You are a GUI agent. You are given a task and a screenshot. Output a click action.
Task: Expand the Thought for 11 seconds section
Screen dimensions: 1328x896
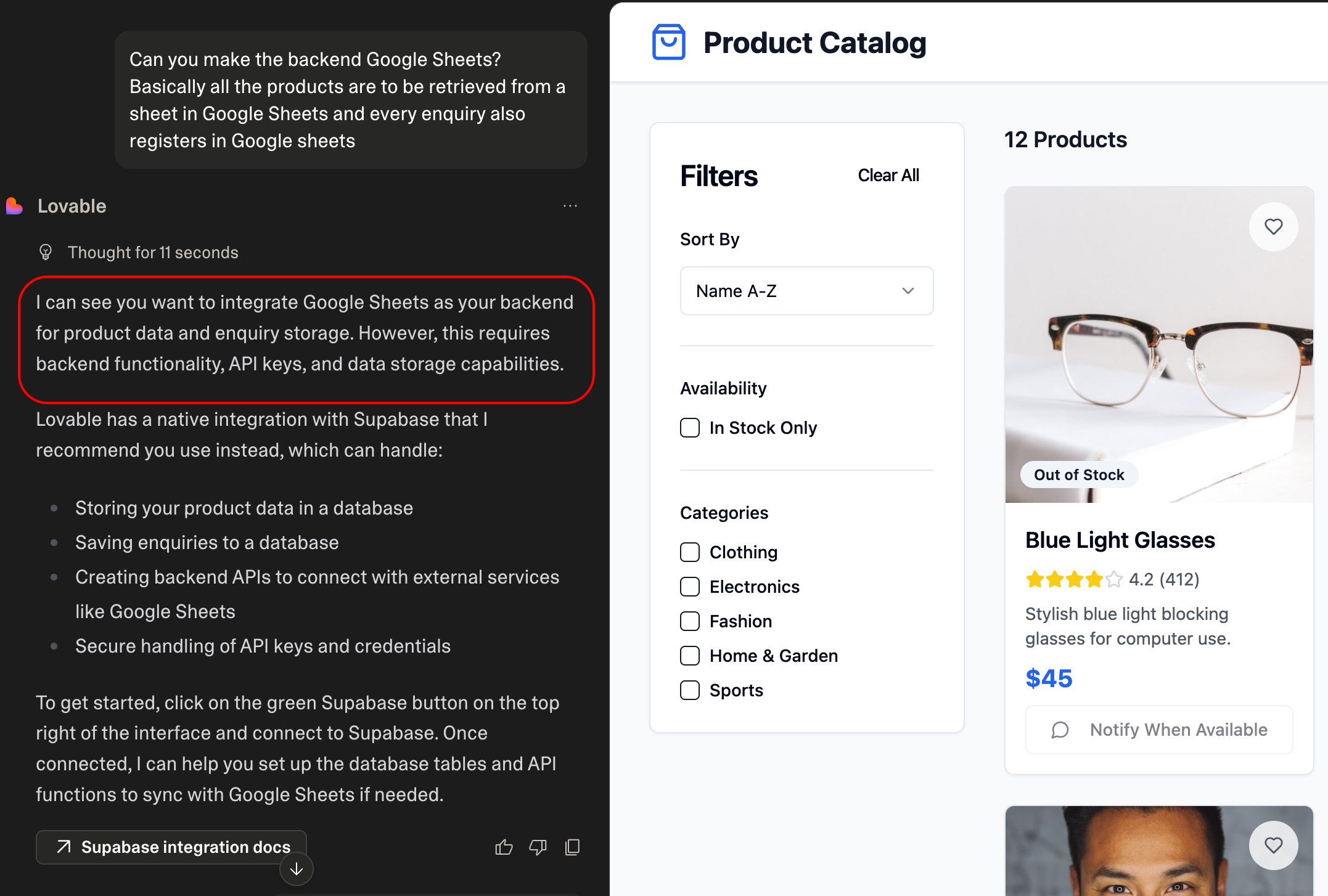[x=153, y=253]
